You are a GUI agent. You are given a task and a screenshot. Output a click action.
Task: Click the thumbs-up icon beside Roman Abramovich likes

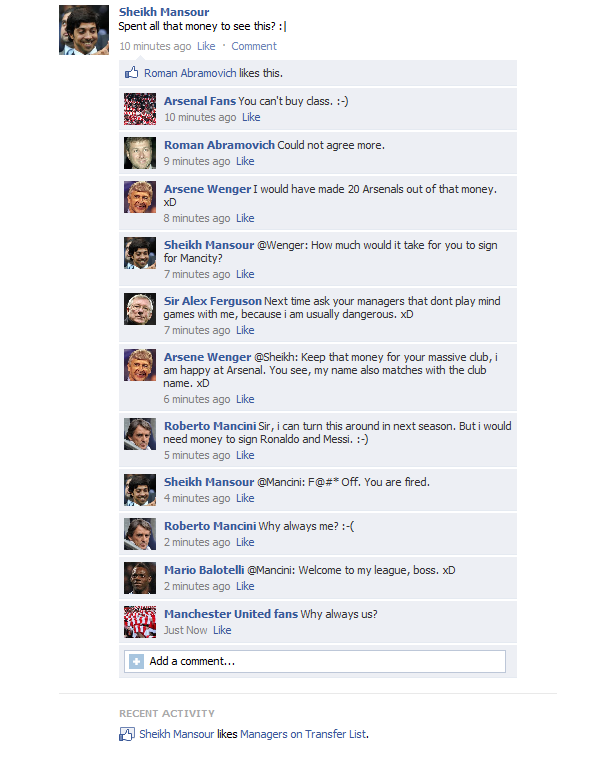point(131,73)
